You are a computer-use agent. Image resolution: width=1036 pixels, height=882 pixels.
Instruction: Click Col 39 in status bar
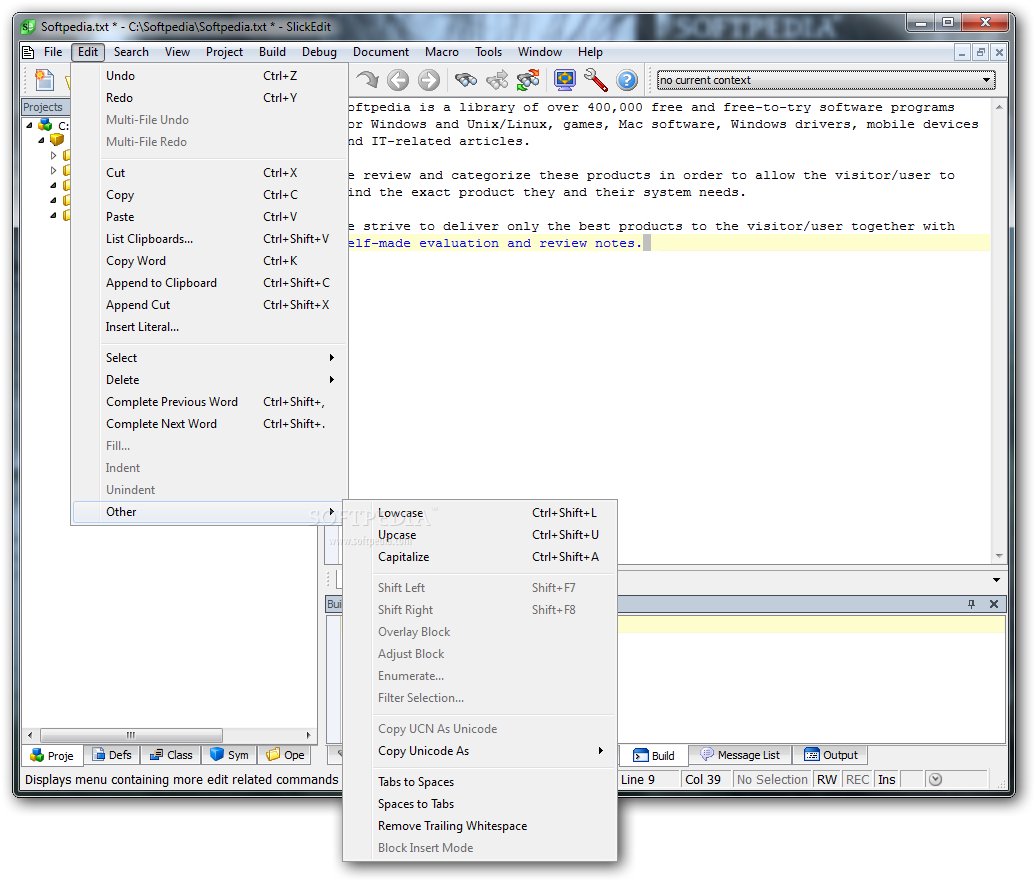pos(703,780)
